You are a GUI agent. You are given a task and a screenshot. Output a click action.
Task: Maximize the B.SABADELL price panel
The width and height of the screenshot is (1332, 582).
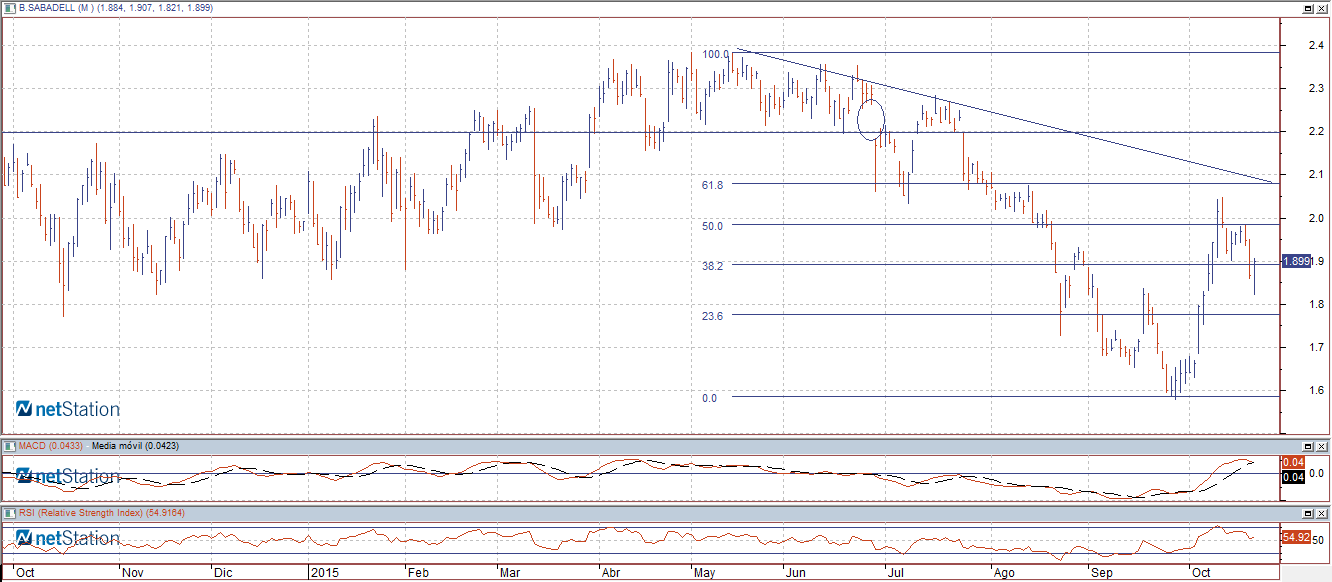[1306, 8]
